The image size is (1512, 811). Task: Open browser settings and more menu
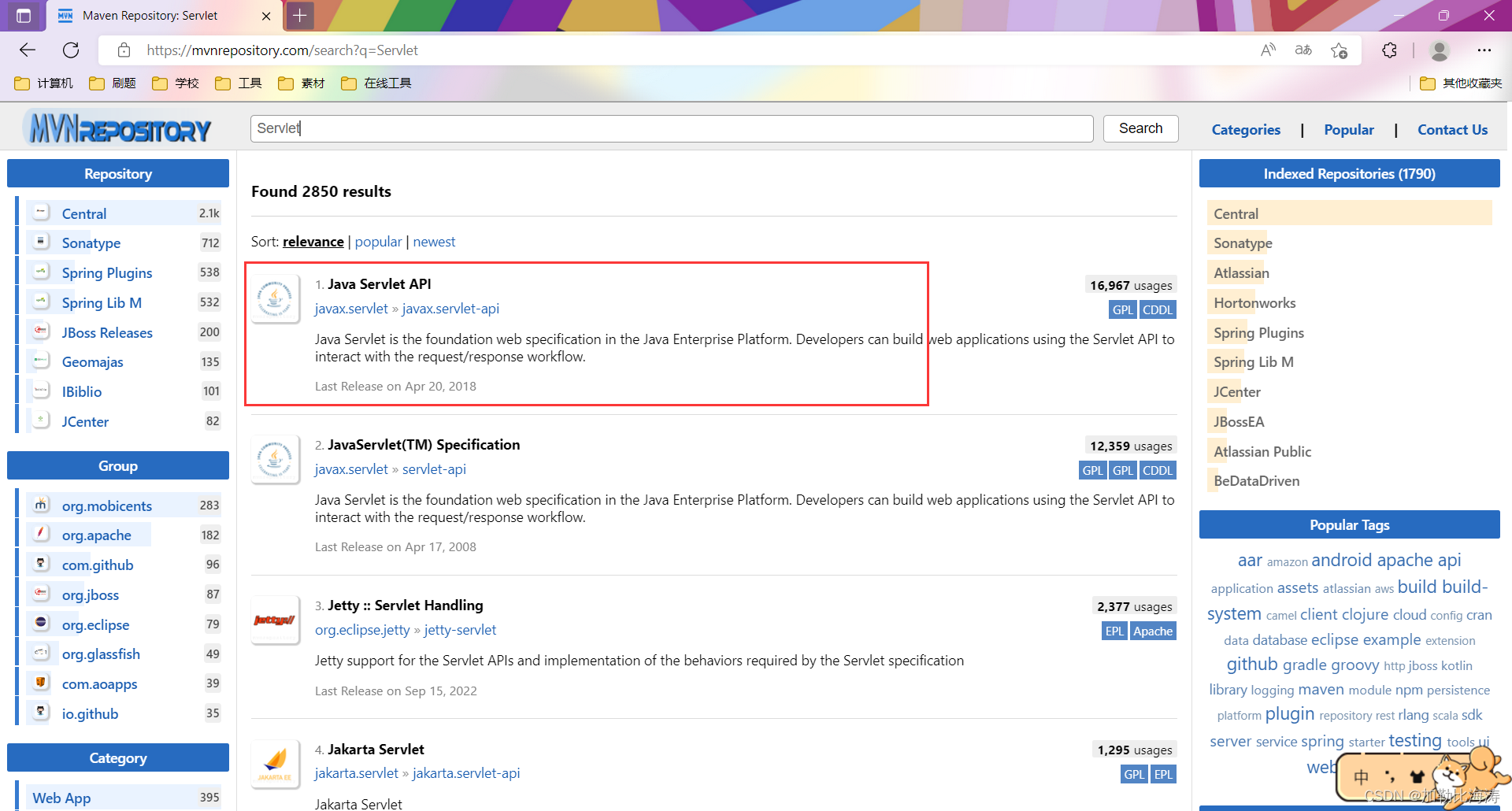[x=1484, y=50]
